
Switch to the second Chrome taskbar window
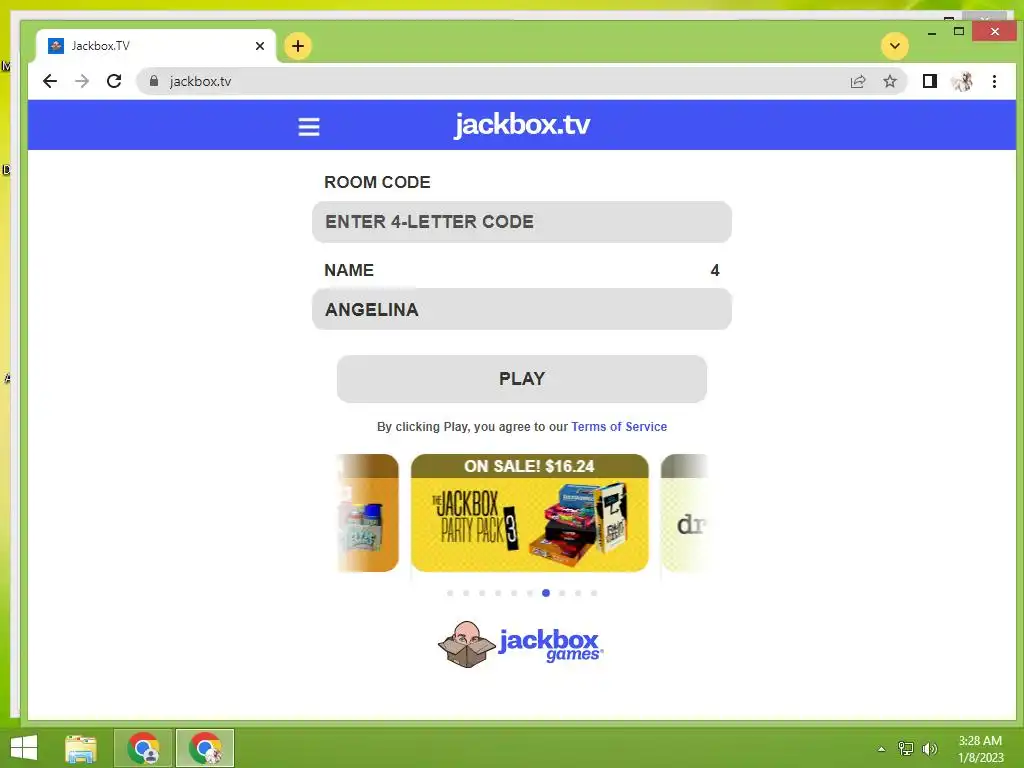[205, 748]
